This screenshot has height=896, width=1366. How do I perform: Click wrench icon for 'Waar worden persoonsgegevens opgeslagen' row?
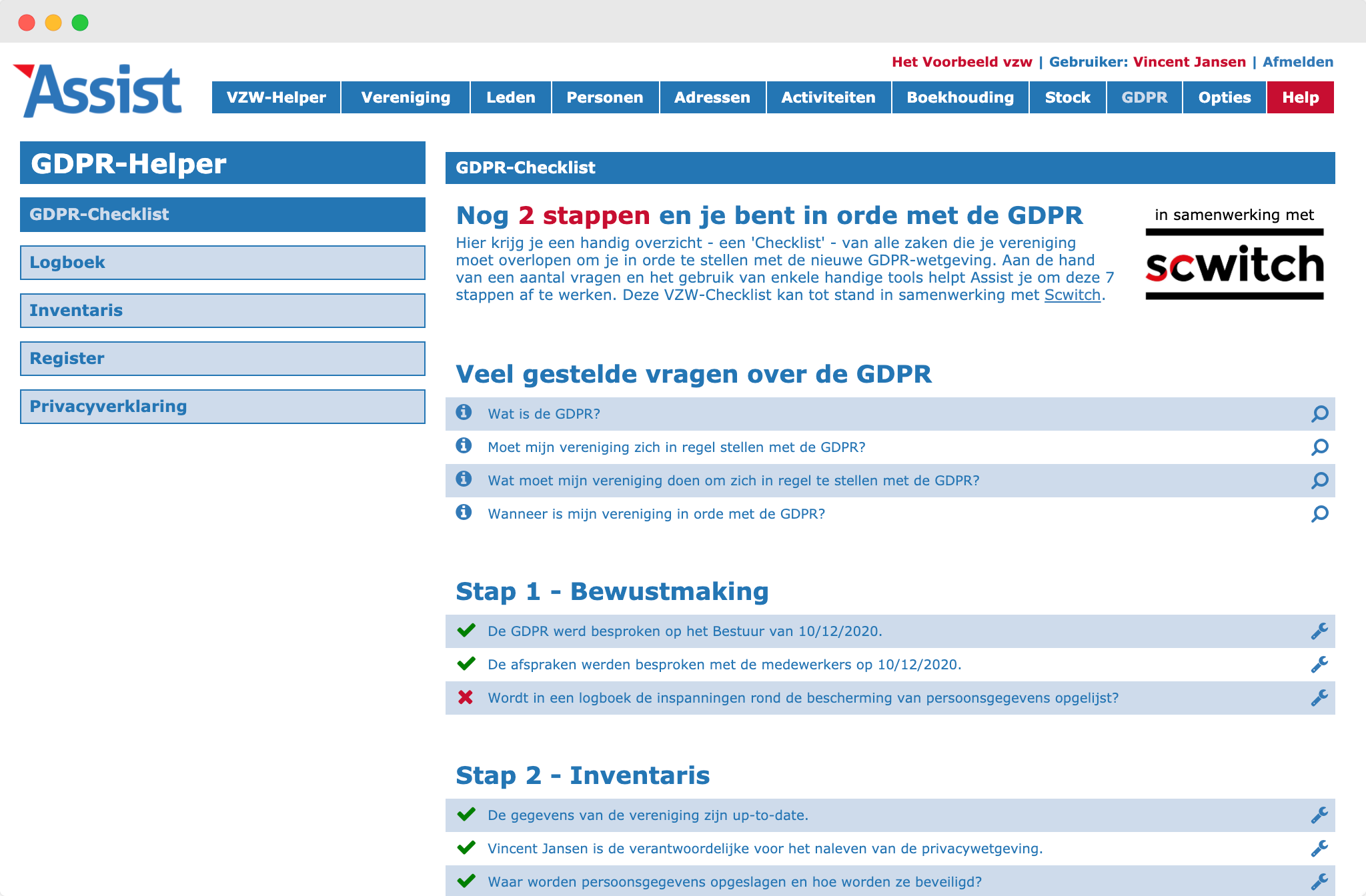coord(1319,882)
